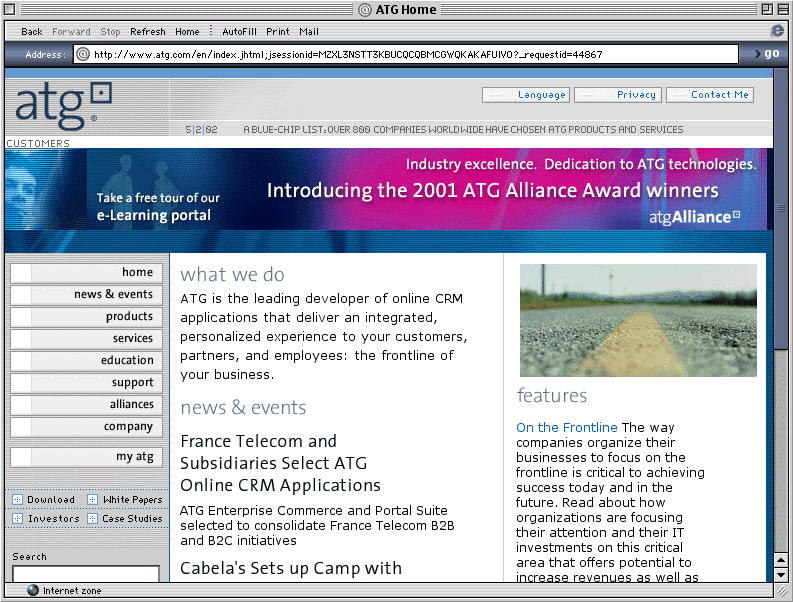The height and width of the screenshot is (602, 793).
Task: Click the icon beside Case Studies
Action: 93,519
